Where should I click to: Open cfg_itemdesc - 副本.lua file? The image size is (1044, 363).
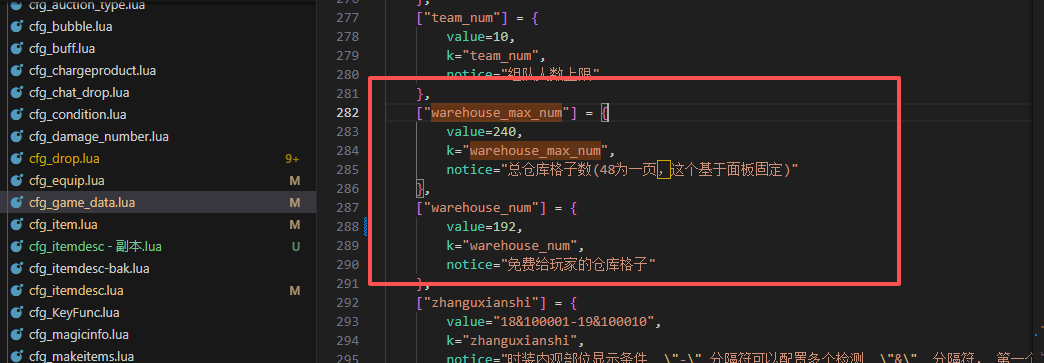click(95, 246)
